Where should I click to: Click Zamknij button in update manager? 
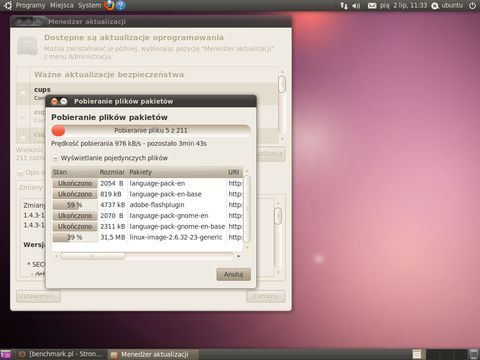click(266, 296)
